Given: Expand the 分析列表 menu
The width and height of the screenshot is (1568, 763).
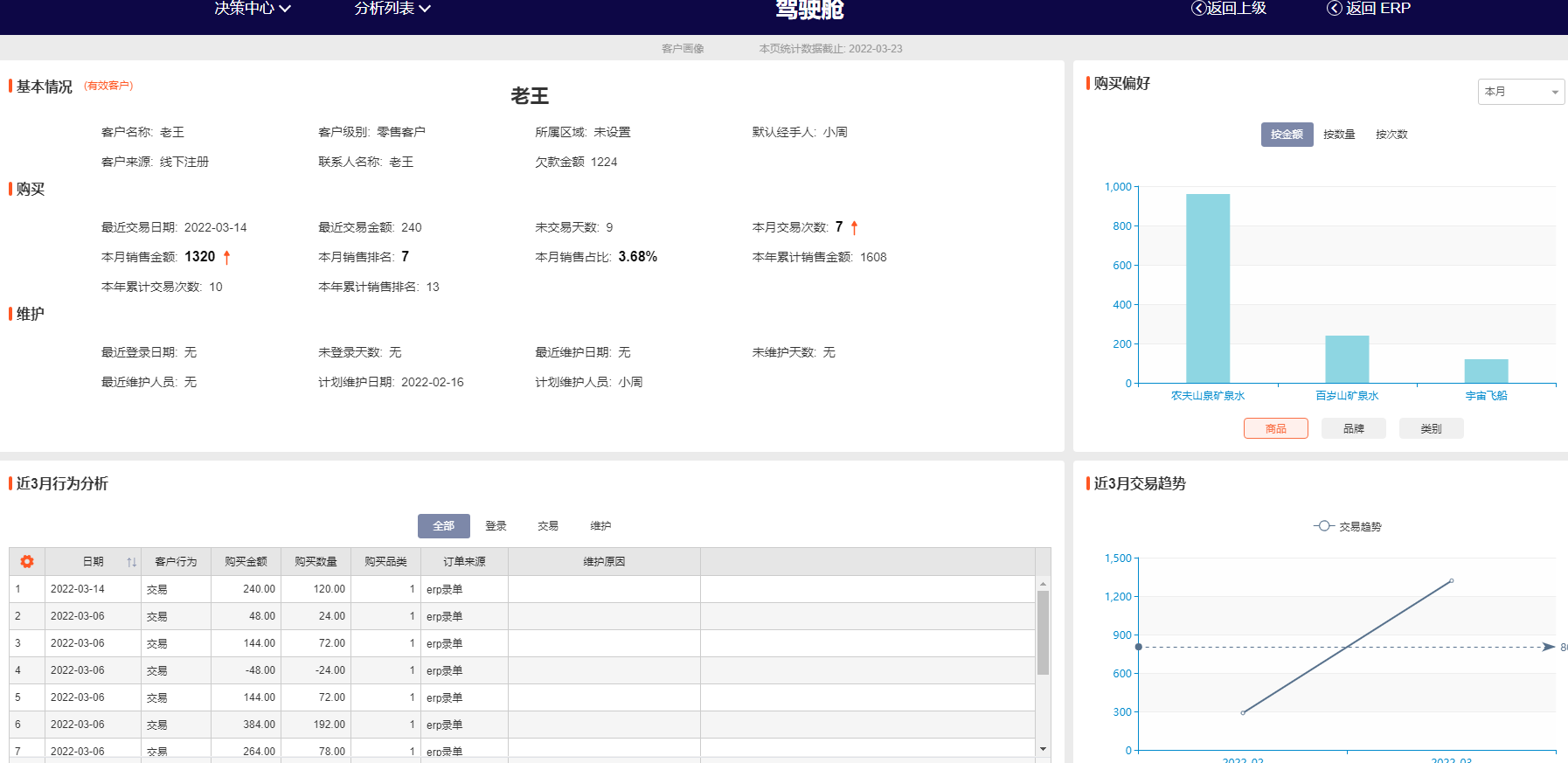Looking at the screenshot, I should pyautogui.click(x=392, y=9).
